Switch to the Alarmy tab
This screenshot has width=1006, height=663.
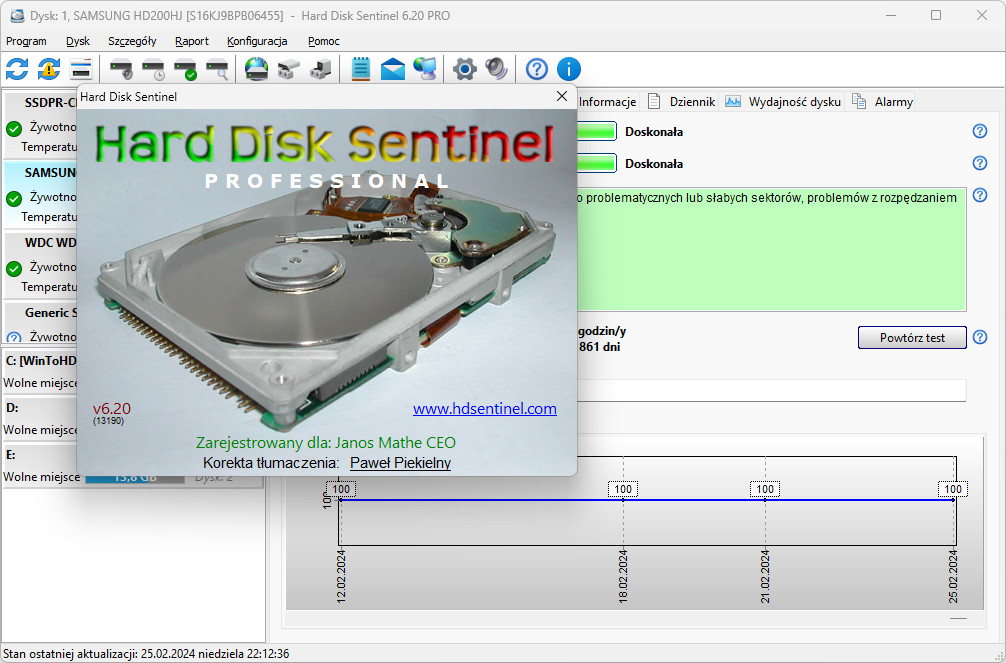pyautogui.click(x=882, y=101)
